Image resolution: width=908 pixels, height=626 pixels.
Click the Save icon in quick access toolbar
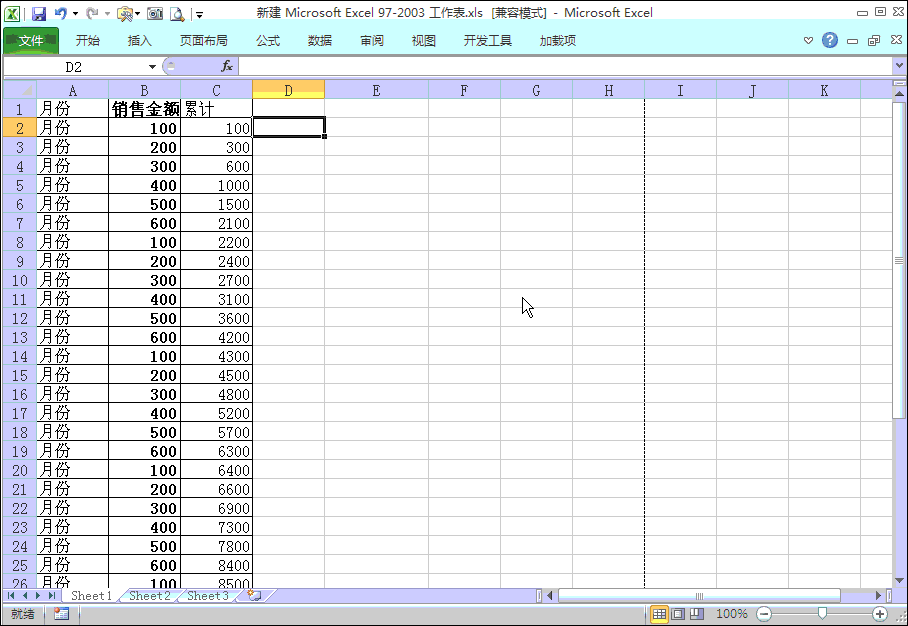(39, 13)
